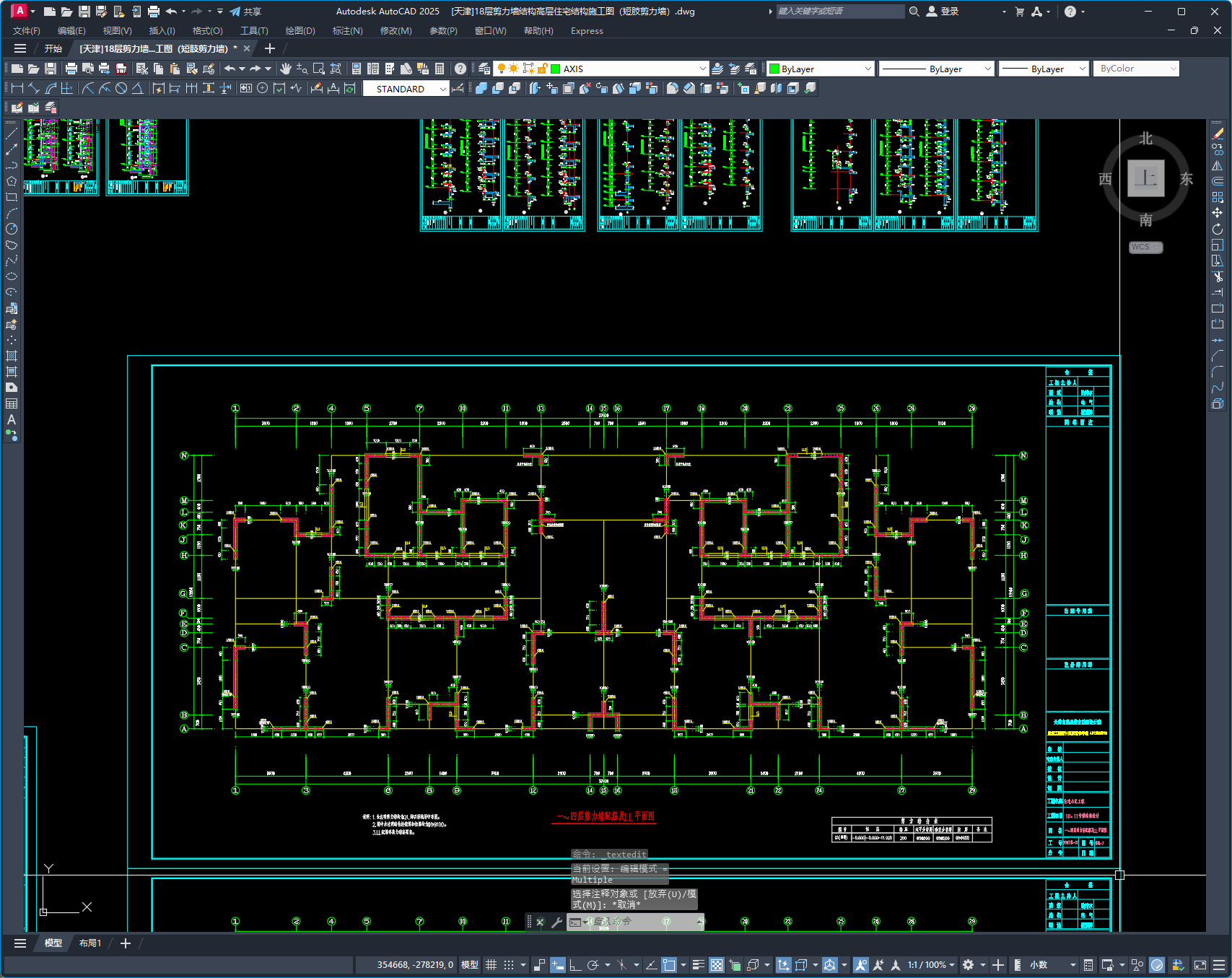Click the keyword search input field

tap(840, 12)
